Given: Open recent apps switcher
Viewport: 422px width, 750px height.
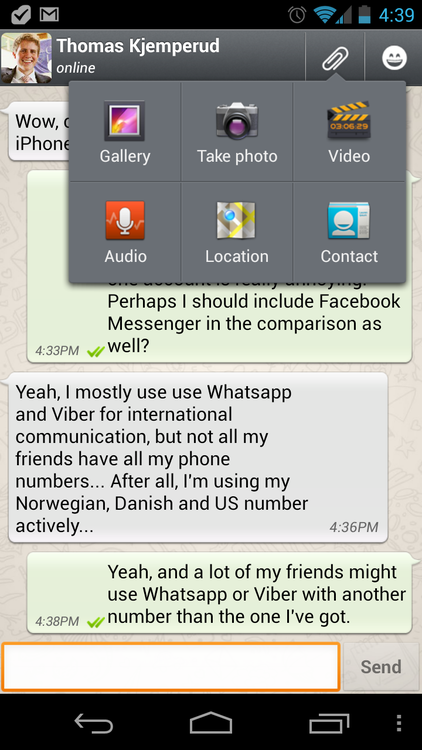Looking at the screenshot, I should pos(329,724).
